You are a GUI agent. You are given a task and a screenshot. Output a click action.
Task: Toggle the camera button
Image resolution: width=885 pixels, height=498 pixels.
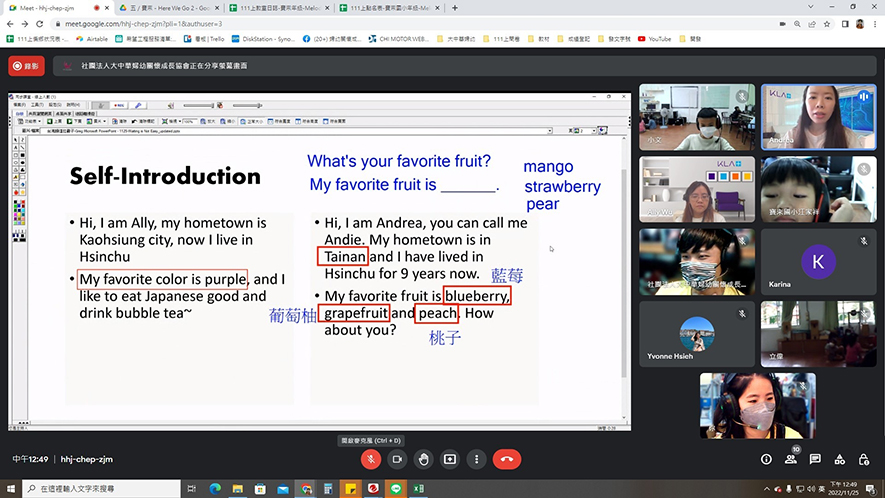pyautogui.click(x=397, y=459)
